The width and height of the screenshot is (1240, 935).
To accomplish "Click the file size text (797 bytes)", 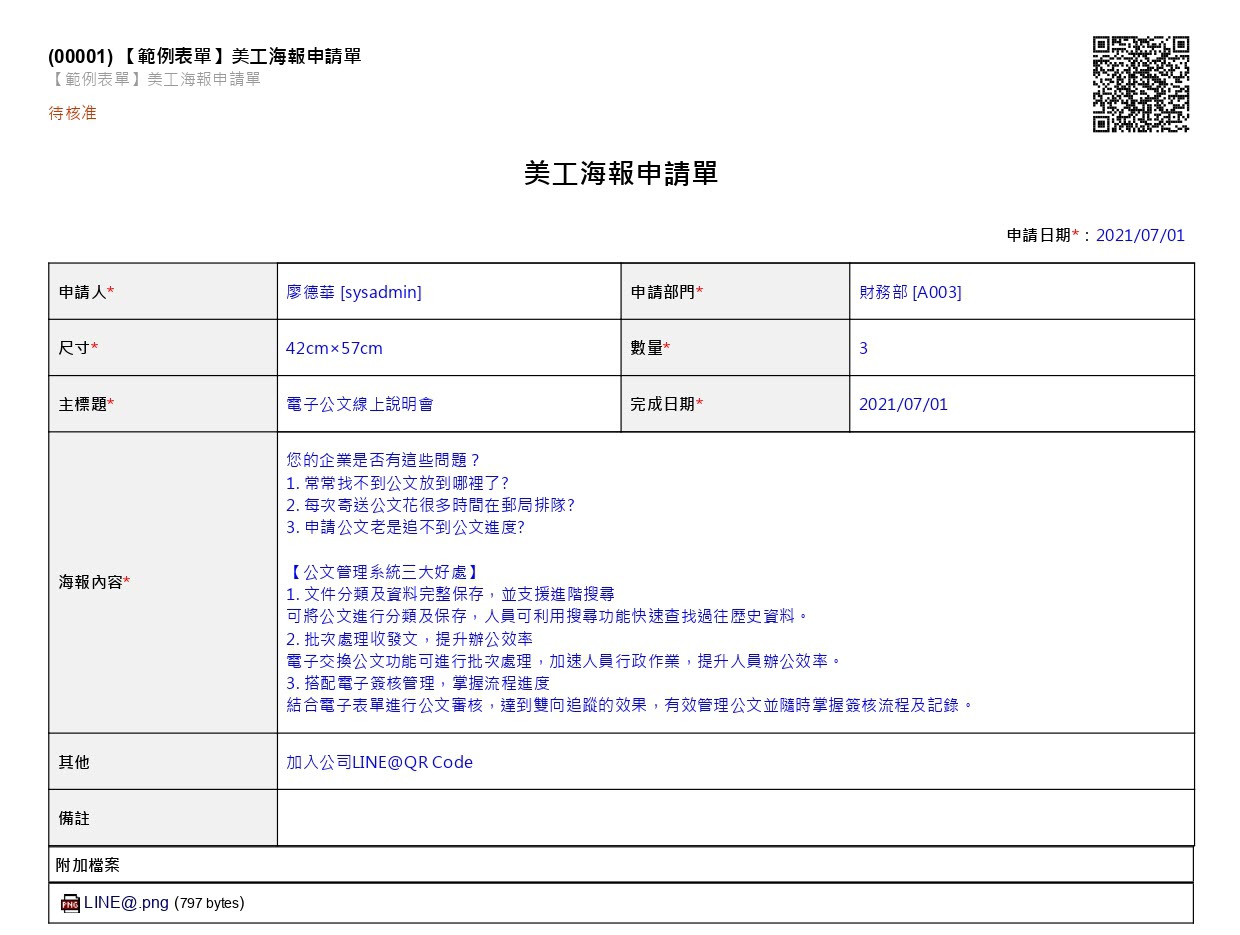I will pos(210,902).
